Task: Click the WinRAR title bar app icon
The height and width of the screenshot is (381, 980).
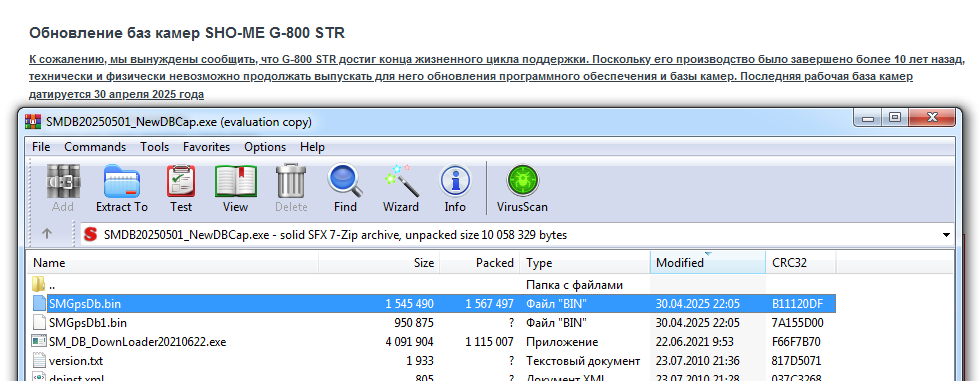Action: [32, 121]
